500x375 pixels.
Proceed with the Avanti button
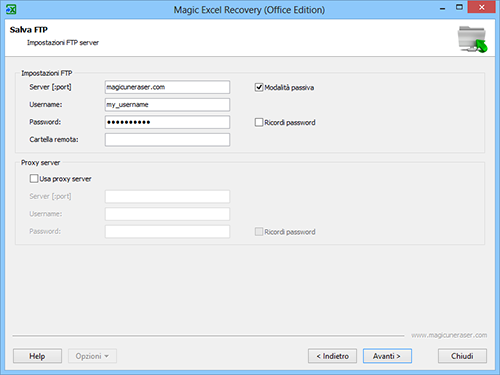(387, 356)
